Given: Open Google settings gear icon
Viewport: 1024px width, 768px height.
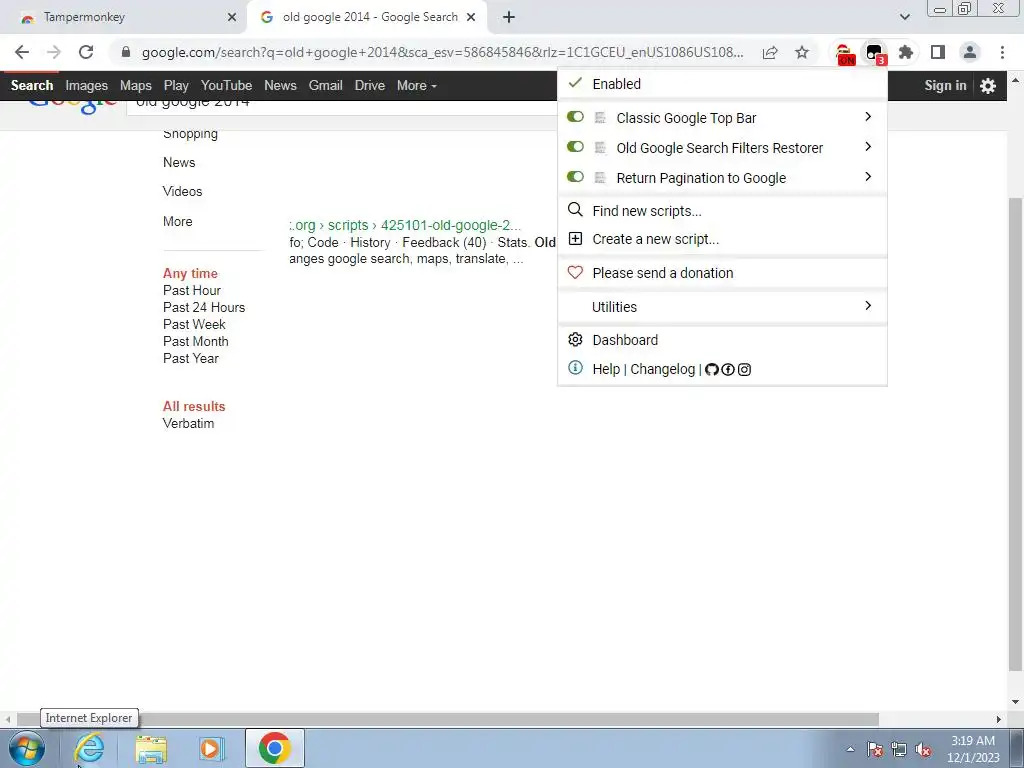Looking at the screenshot, I should point(987,86).
